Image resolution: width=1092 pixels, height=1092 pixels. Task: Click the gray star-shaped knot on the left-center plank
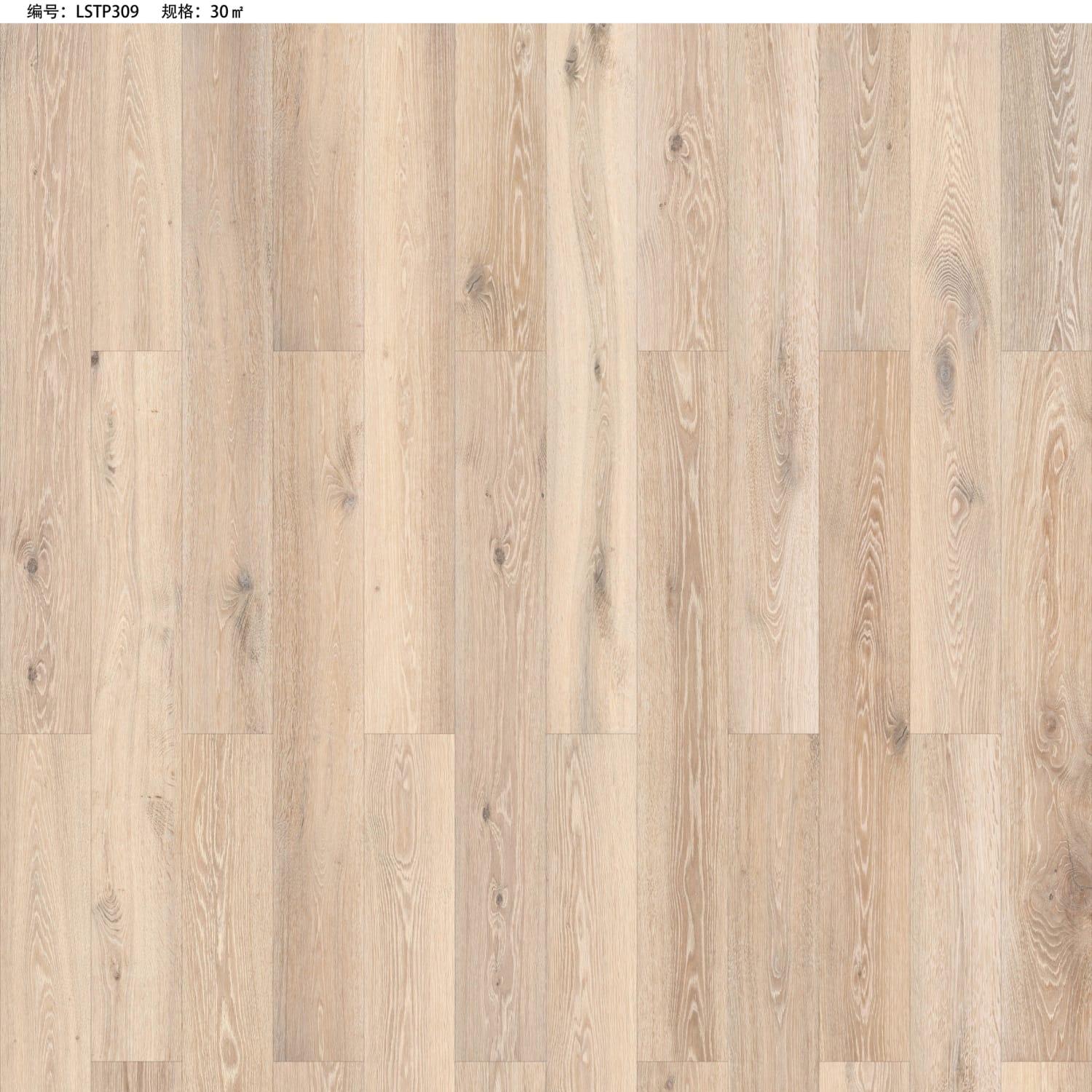(x=244, y=582)
